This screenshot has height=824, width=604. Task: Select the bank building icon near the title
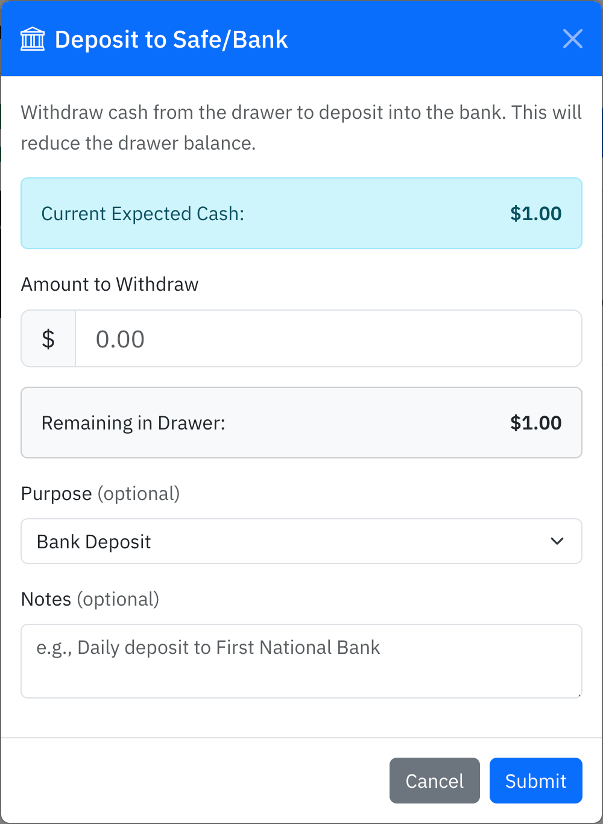click(x=33, y=38)
